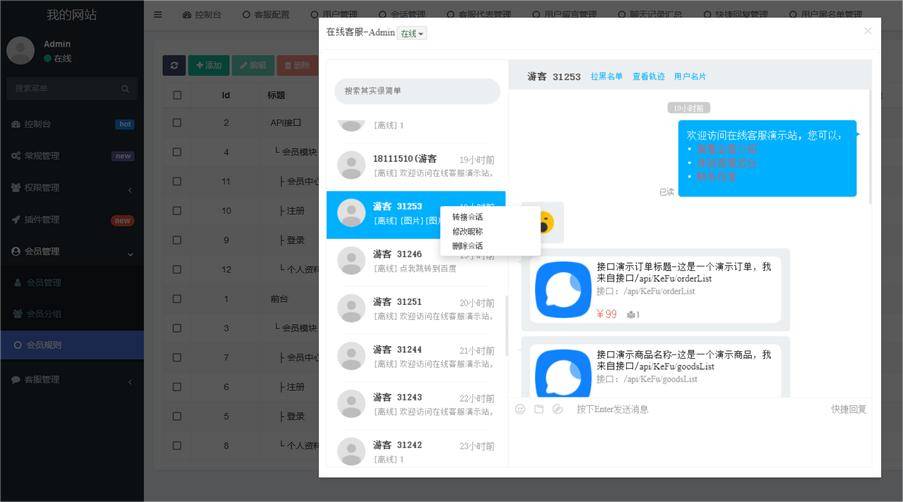Screen dimensions: 903x502
Task: Click the search magnifier icon in sidebar
Action: point(125,89)
